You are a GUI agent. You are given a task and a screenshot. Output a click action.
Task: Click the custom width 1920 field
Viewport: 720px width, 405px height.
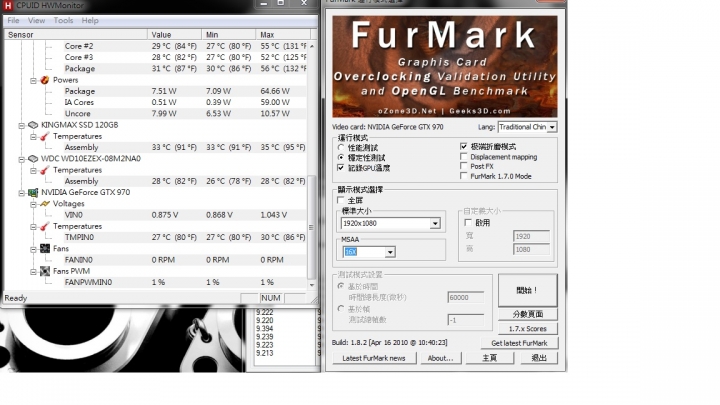click(531, 236)
